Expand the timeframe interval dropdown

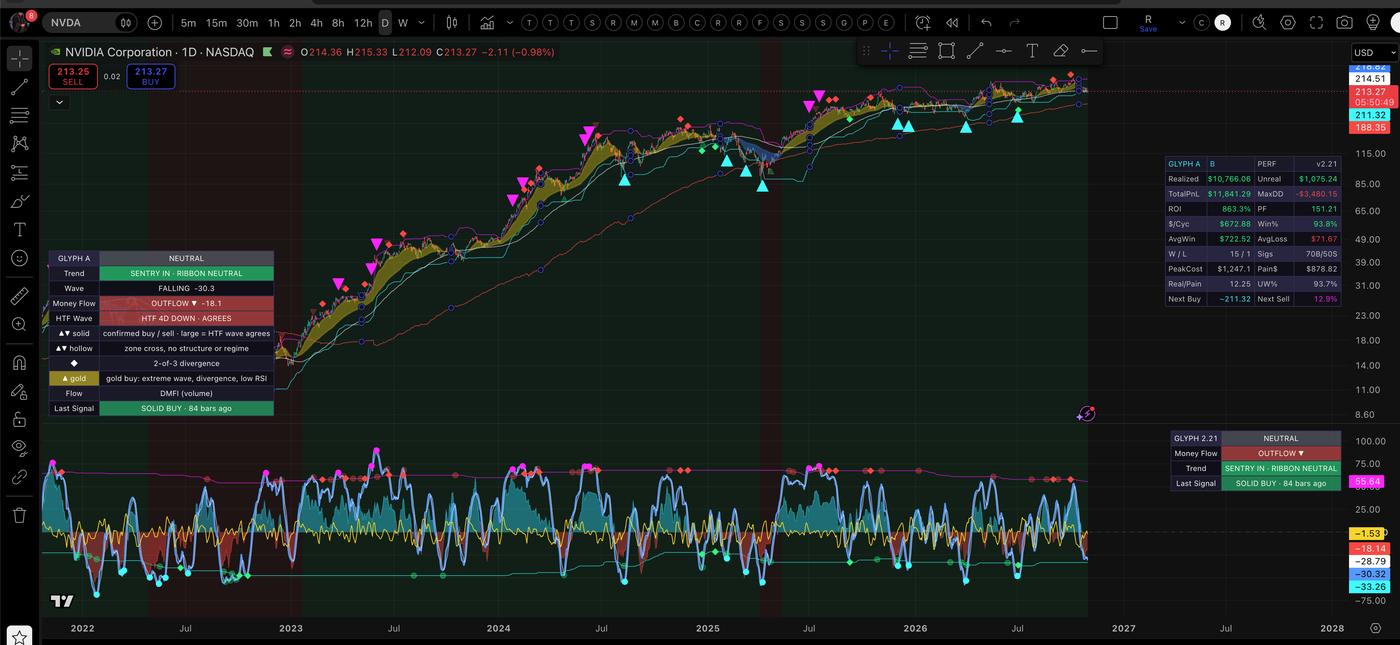422,22
